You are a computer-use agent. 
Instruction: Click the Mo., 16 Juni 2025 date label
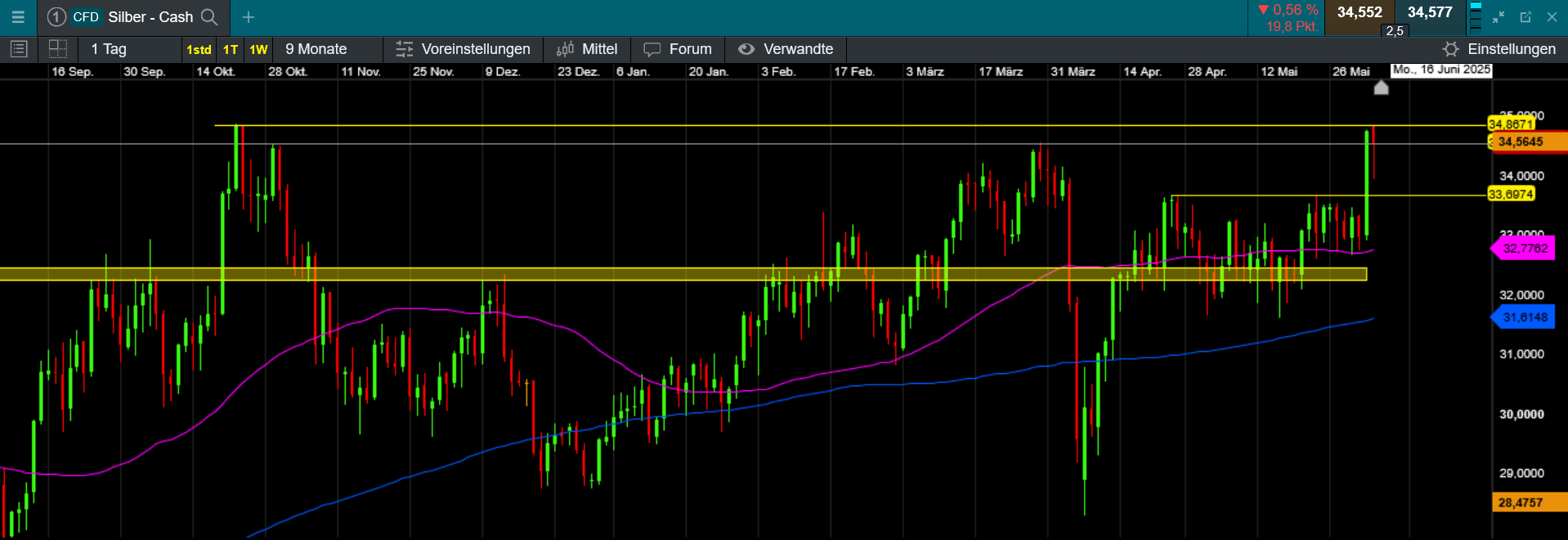click(x=1442, y=70)
